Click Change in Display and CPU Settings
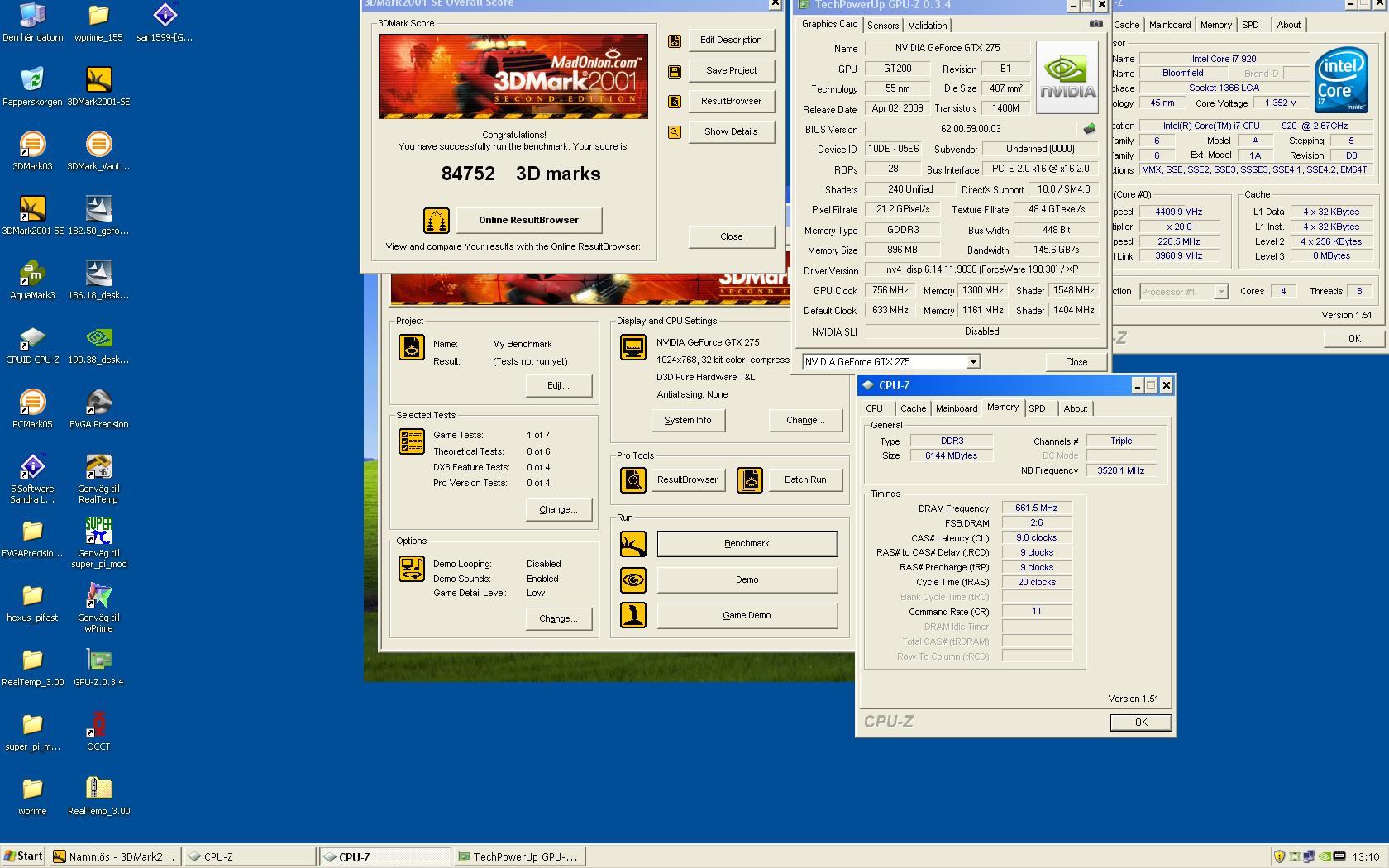1389x868 pixels. point(805,420)
